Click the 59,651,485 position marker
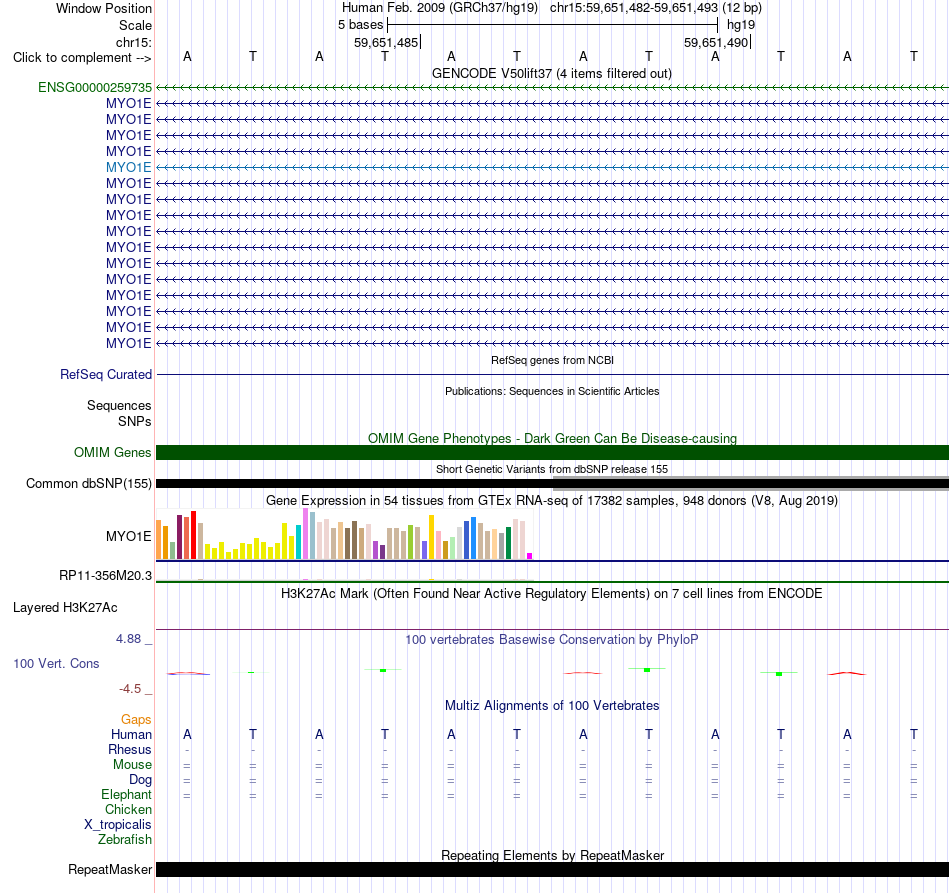The width and height of the screenshot is (950, 893). point(386,42)
